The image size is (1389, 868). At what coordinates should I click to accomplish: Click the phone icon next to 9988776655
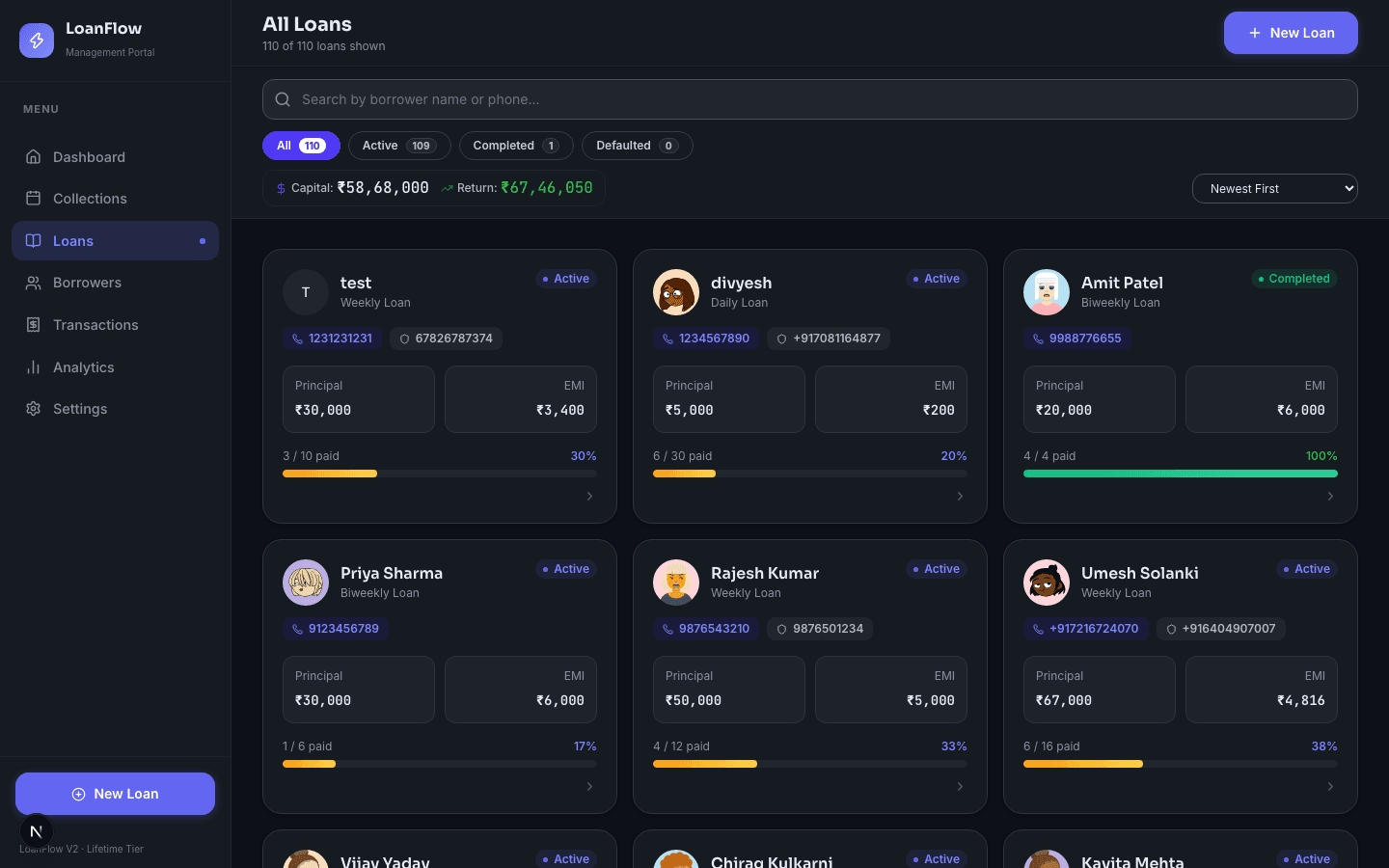(1038, 339)
